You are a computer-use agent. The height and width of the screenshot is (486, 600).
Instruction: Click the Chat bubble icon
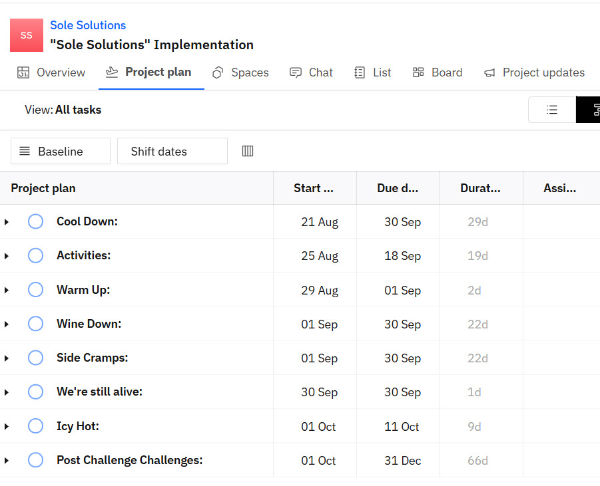coord(295,72)
